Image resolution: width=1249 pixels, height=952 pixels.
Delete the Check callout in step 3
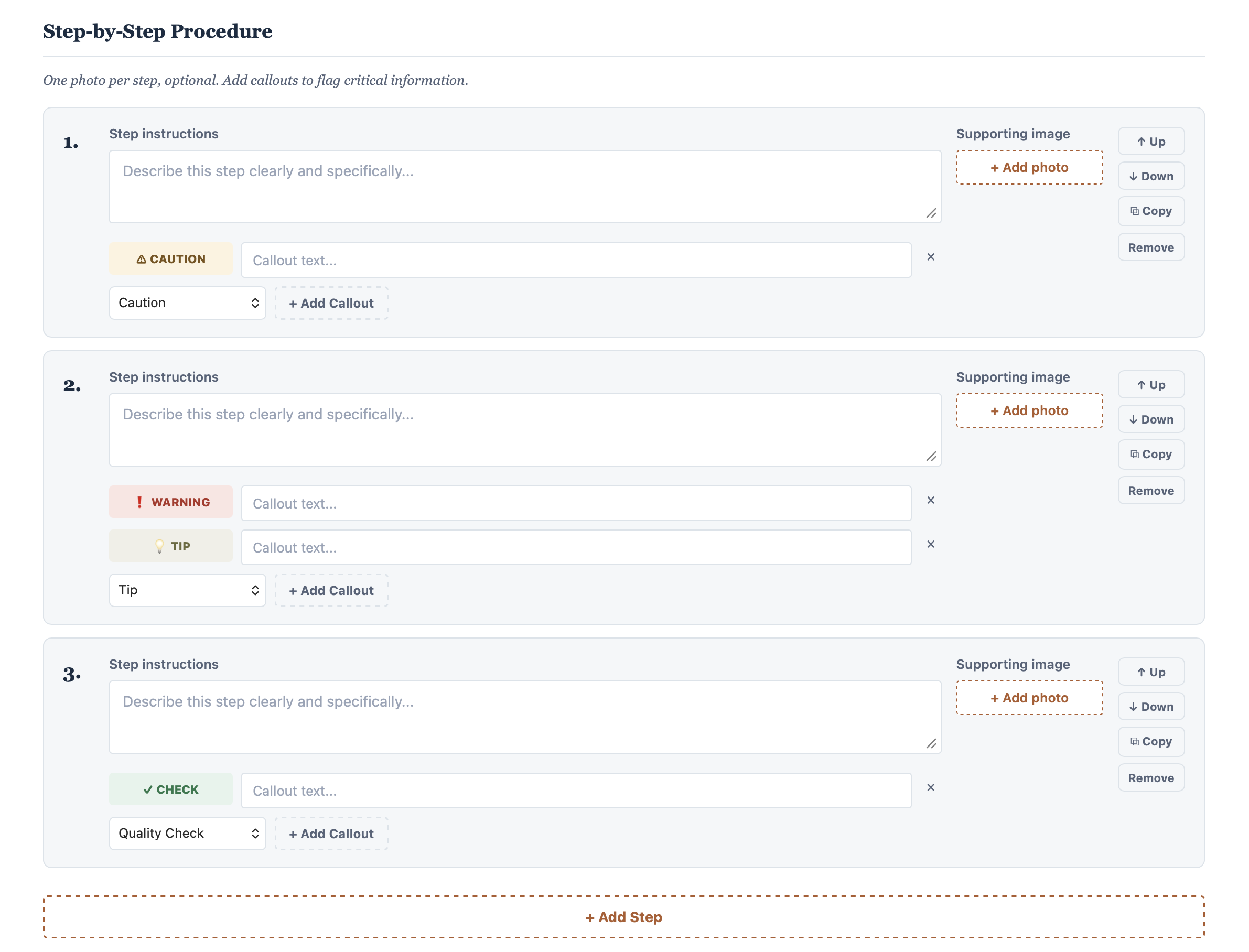pos(930,787)
